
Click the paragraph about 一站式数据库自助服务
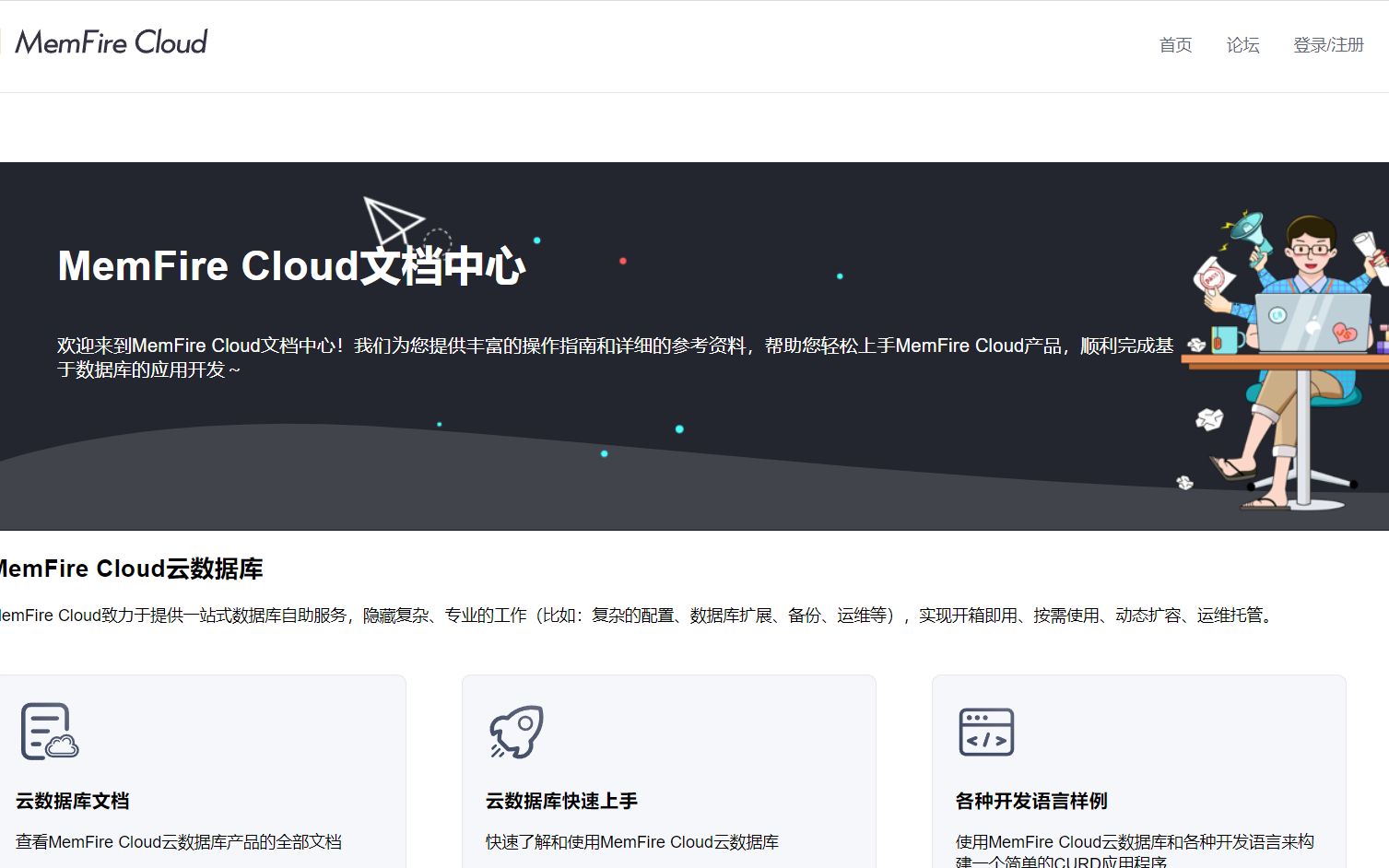[x=638, y=616]
